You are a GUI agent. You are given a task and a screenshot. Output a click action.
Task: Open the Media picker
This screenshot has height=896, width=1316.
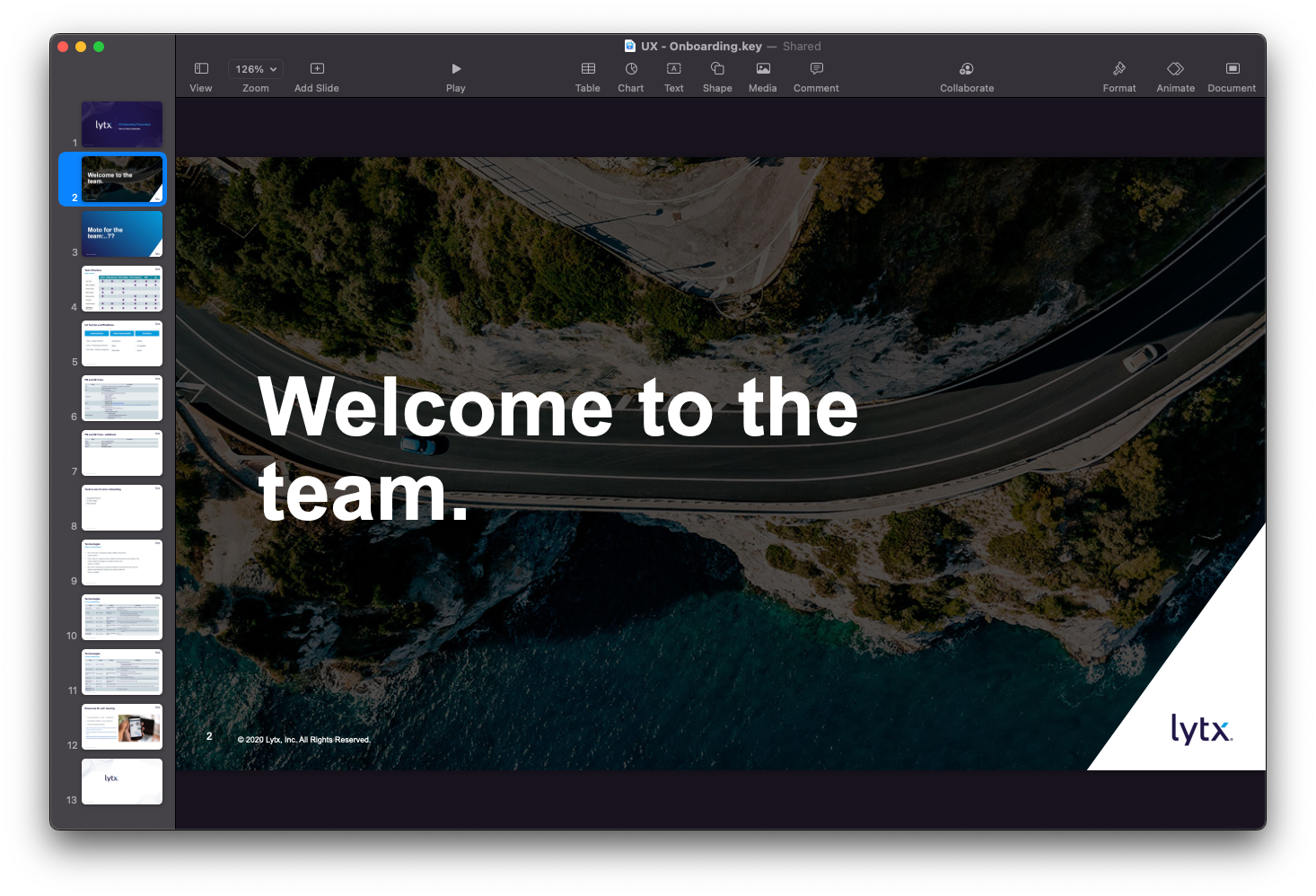(763, 68)
